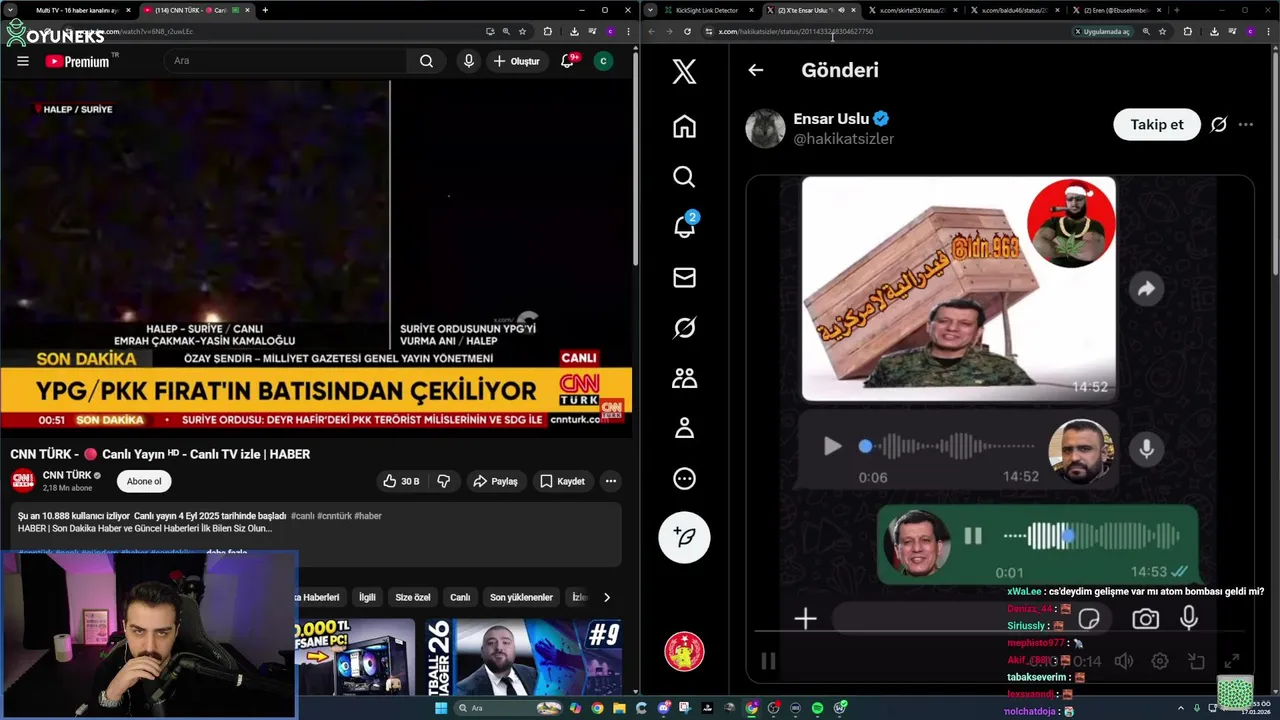
Task: Switch to the KickSight Link Detector tab
Action: pos(706,10)
